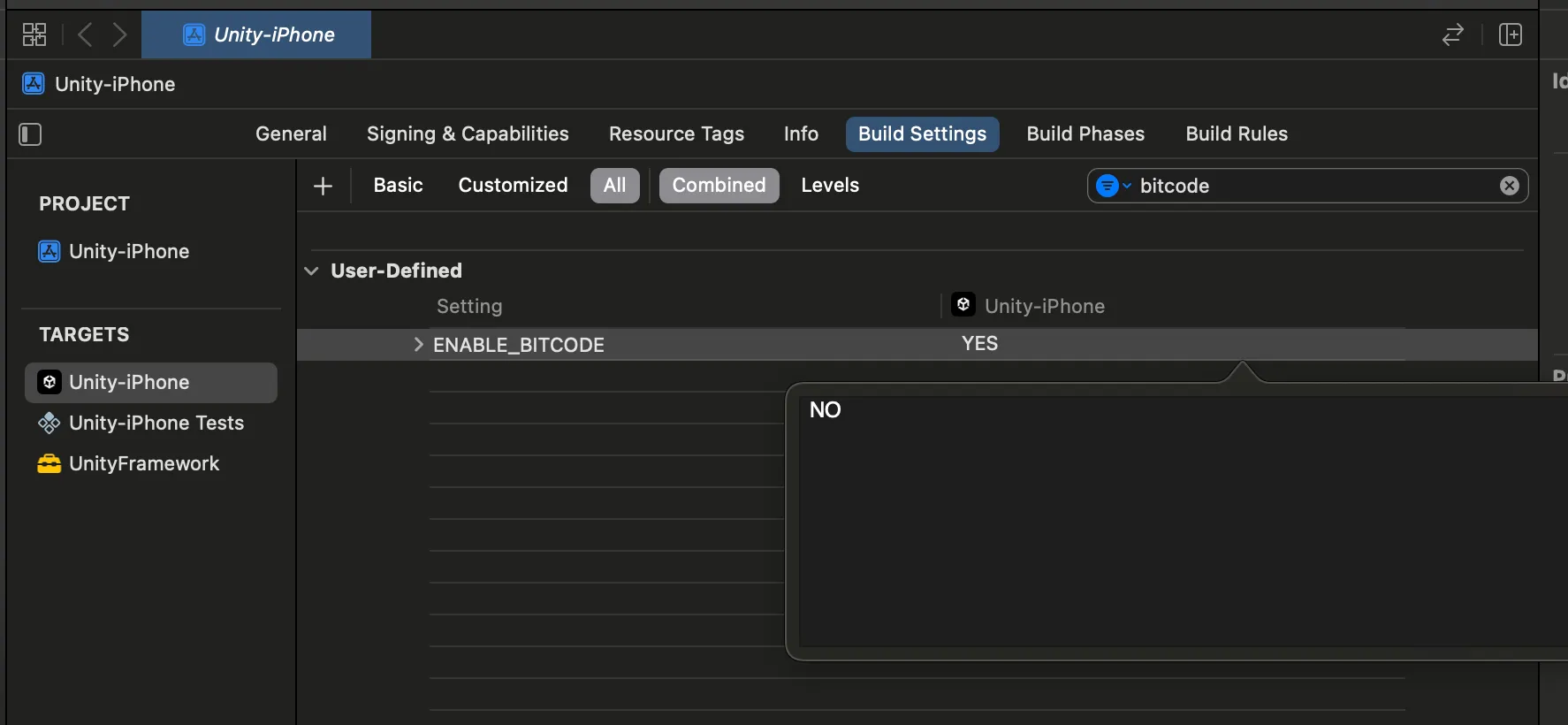Screen dimensions: 1568x725
Task: Open the Signing & Capabilities tab
Action: pyautogui.click(x=468, y=134)
